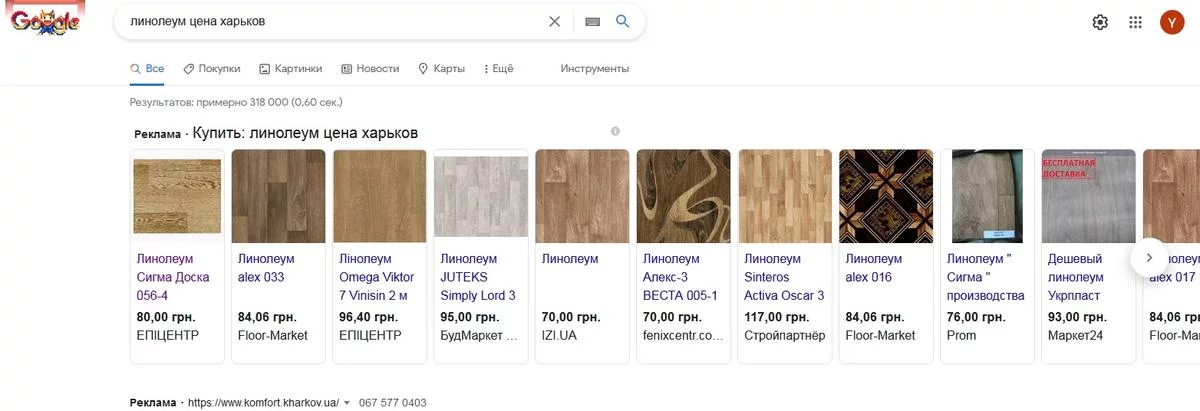
Task: Open the Google apps grid
Action: pos(1135,22)
